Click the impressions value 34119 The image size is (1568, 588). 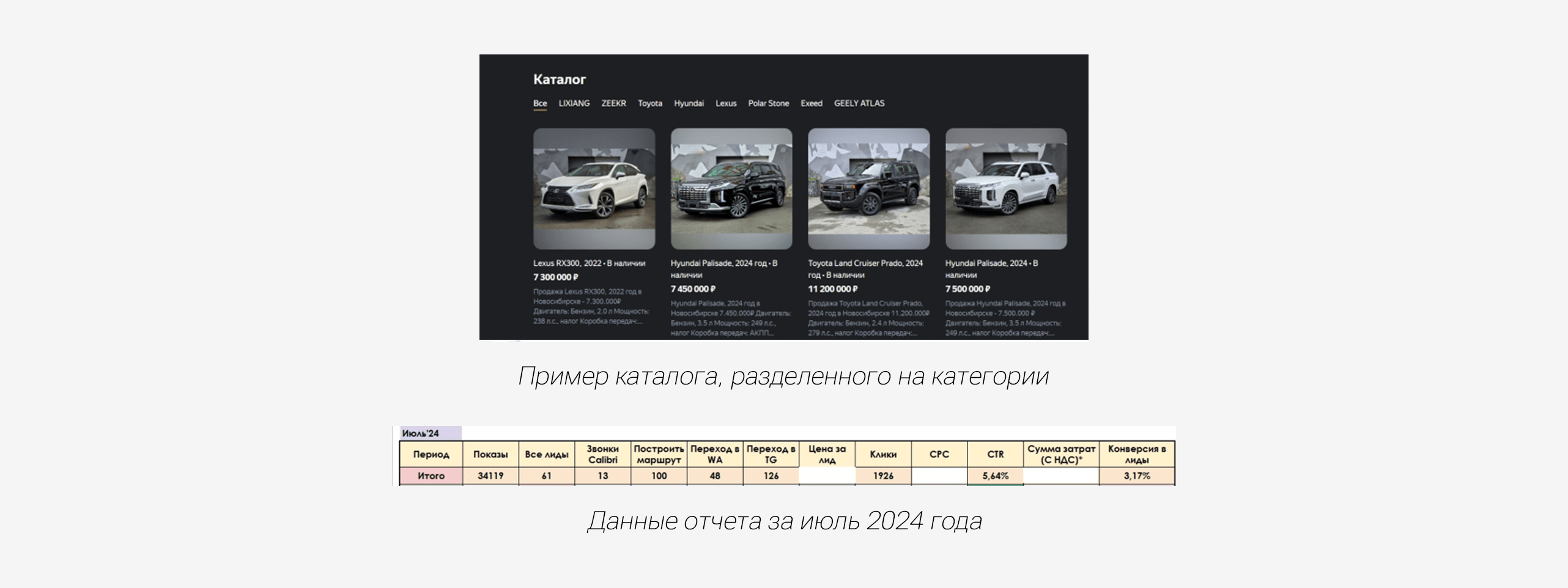coord(490,476)
